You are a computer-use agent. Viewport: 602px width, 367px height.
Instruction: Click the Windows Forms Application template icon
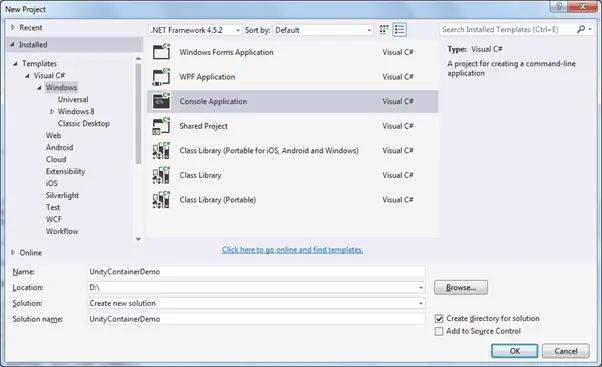[161, 51]
